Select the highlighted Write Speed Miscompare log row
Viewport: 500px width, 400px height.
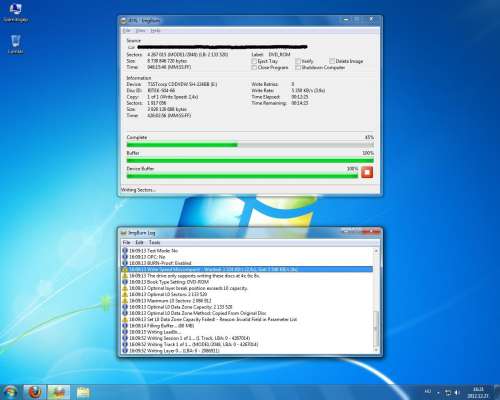tap(247, 269)
